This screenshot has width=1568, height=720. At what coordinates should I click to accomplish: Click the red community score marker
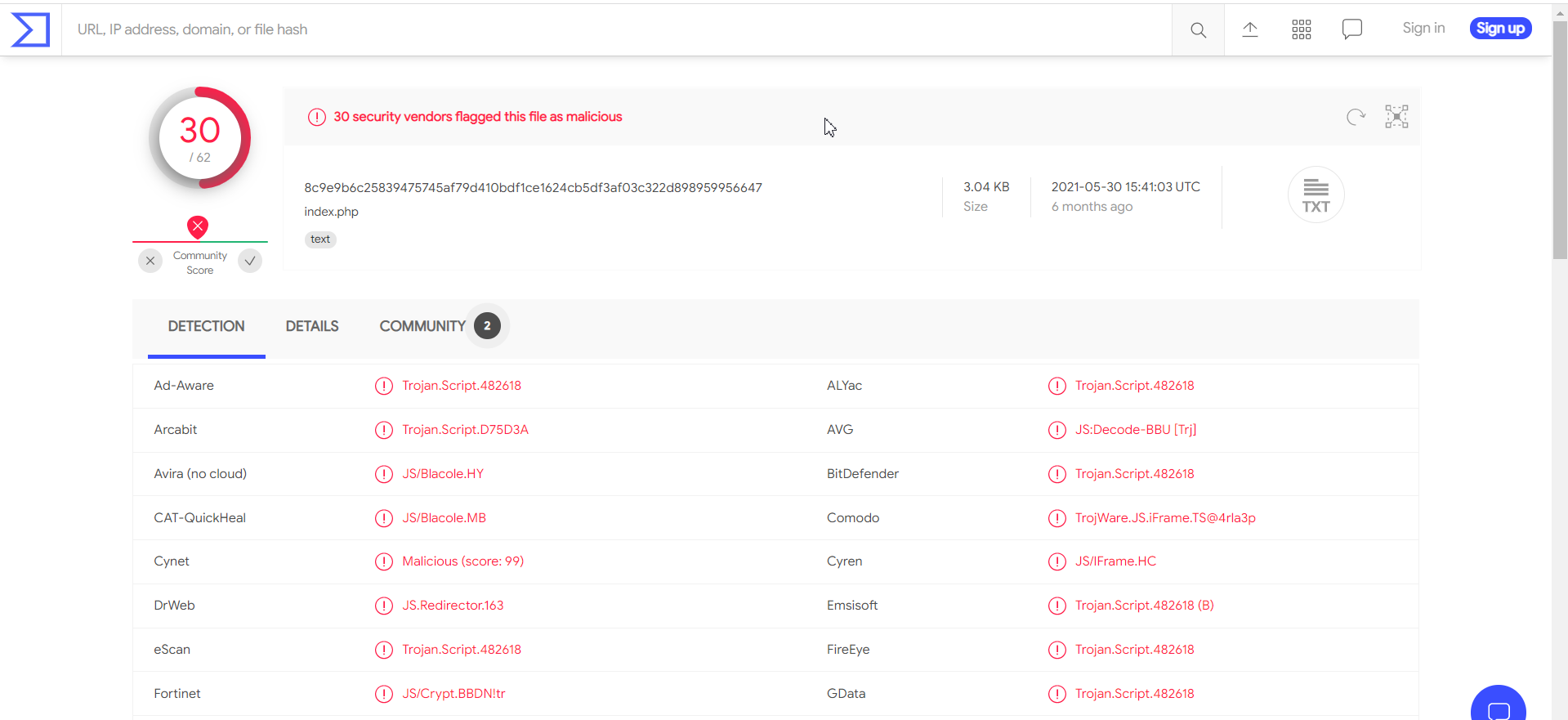click(x=198, y=226)
